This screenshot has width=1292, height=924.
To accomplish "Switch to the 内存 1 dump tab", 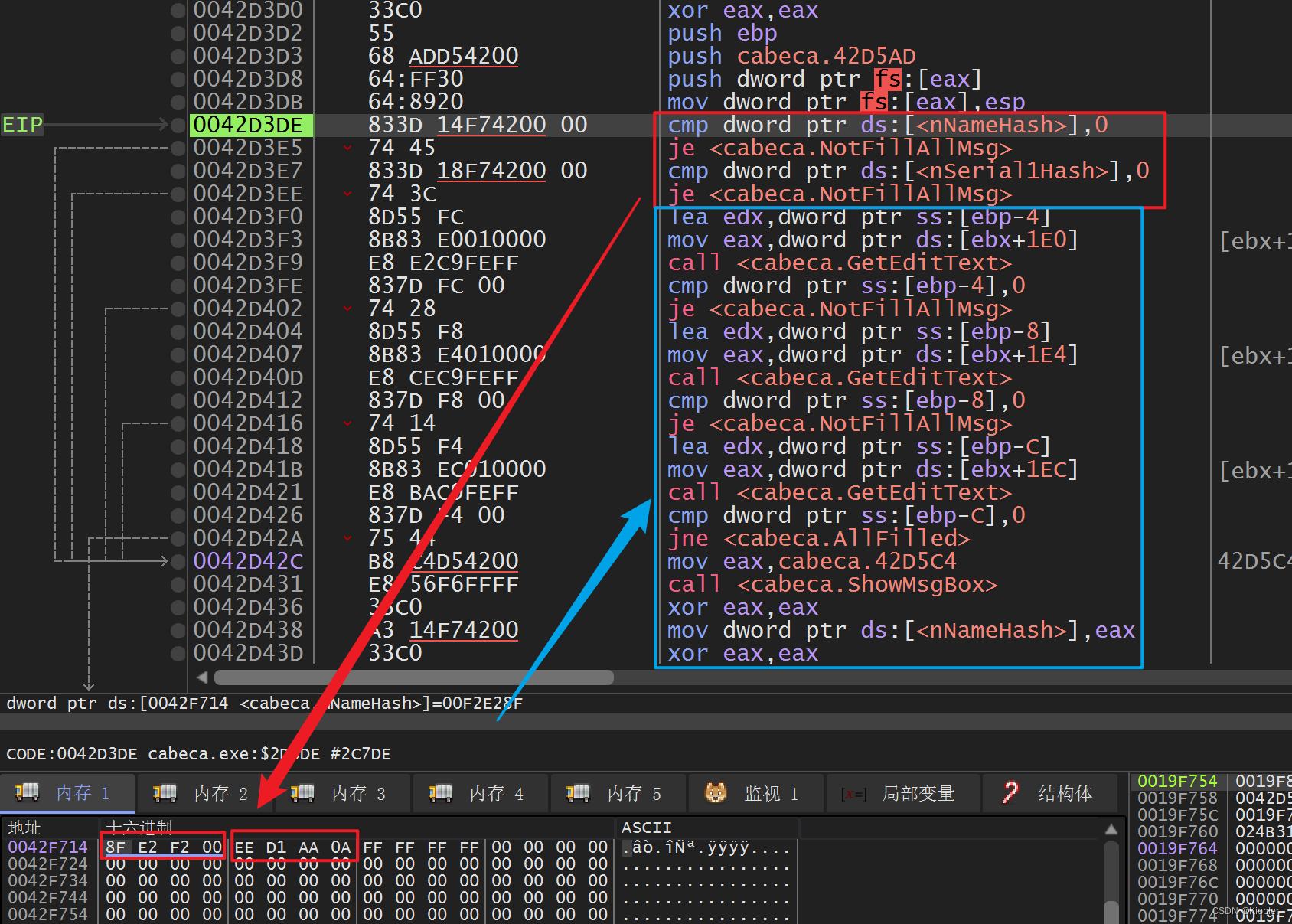I will [67, 793].
